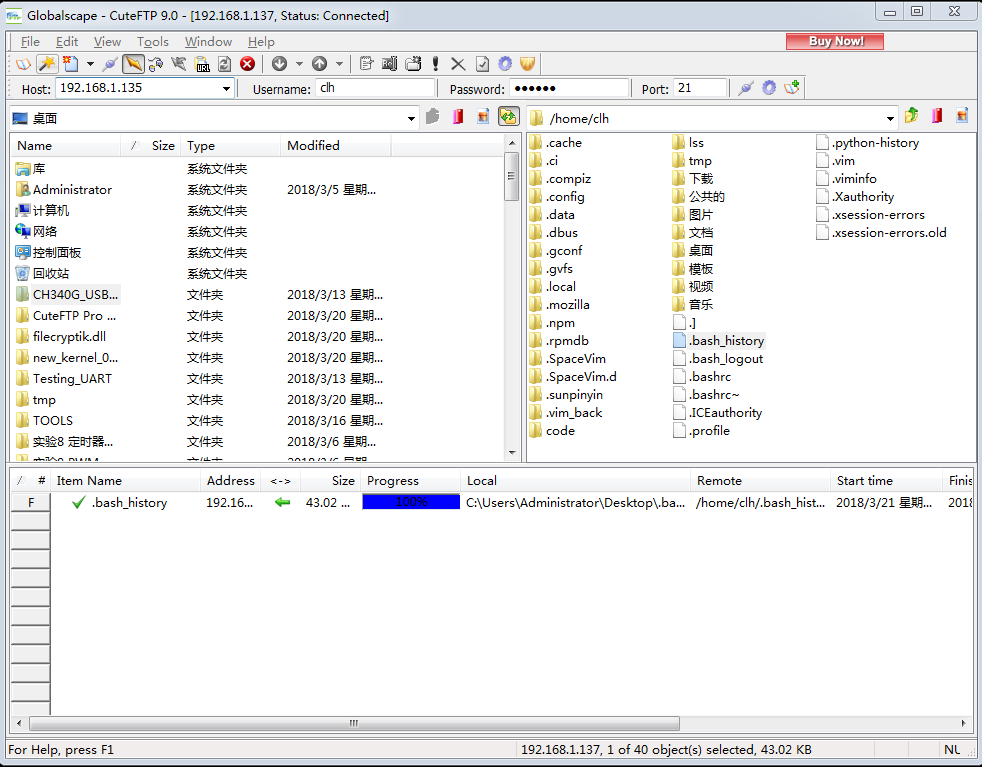The image size is (982, 767).
Task: Click the Edit file notepad icon
Action: pyautogui.click(x=366, y=64)
